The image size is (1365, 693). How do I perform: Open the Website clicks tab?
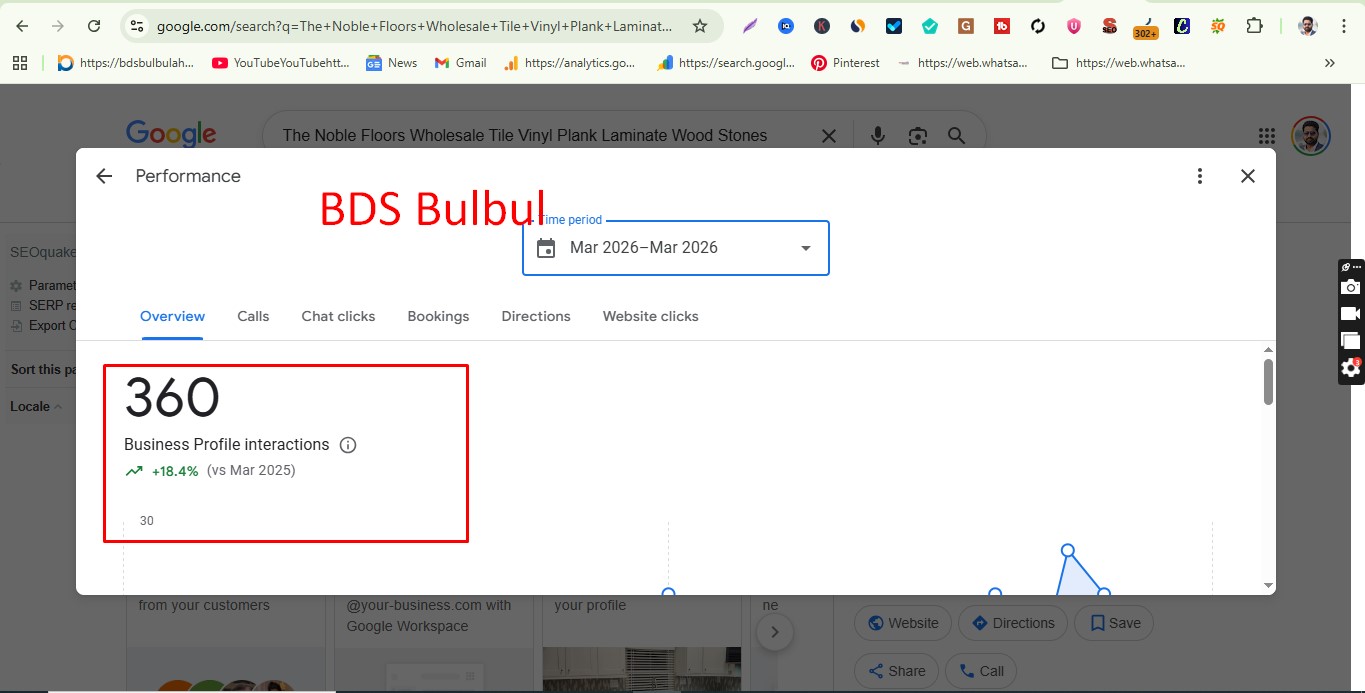[x=650, y=316]
